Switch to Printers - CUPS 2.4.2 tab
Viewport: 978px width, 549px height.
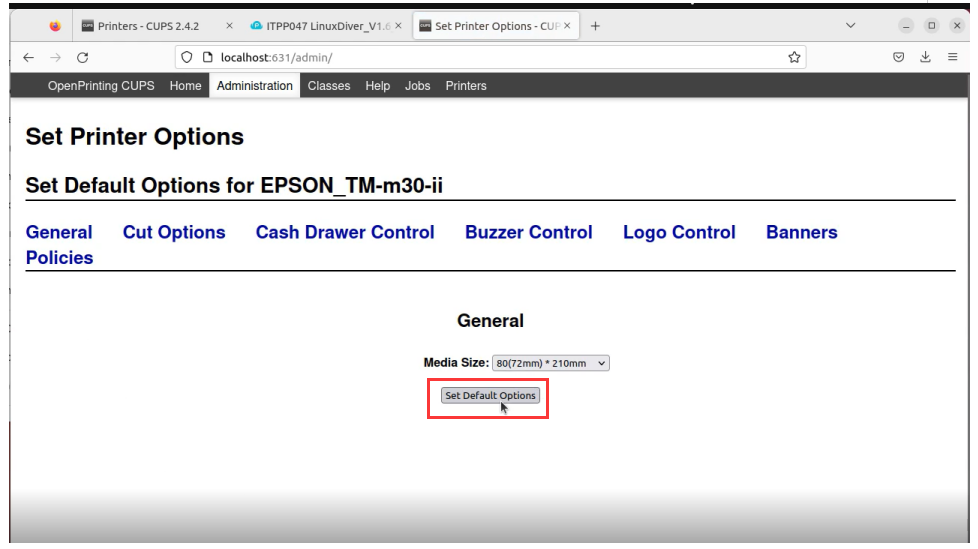tap(157, 26)
